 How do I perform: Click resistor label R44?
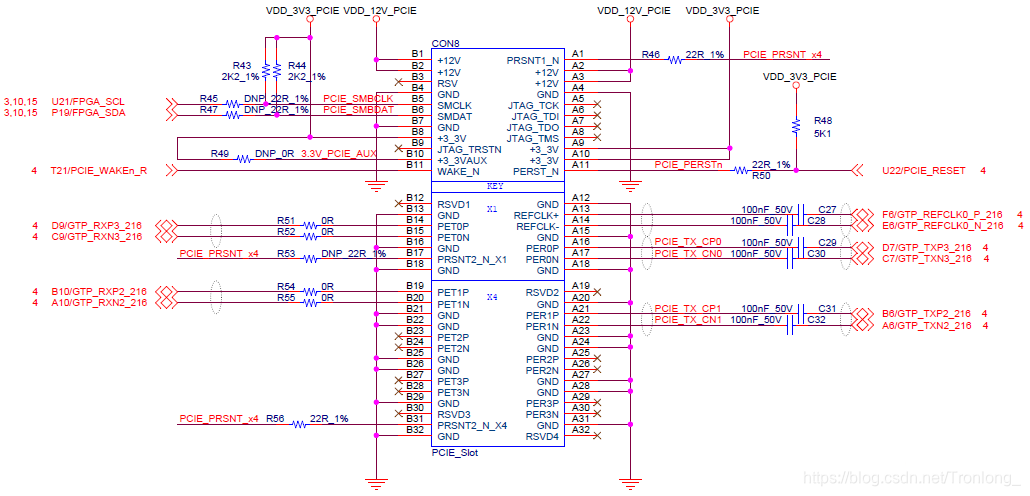tap(298, 66)
